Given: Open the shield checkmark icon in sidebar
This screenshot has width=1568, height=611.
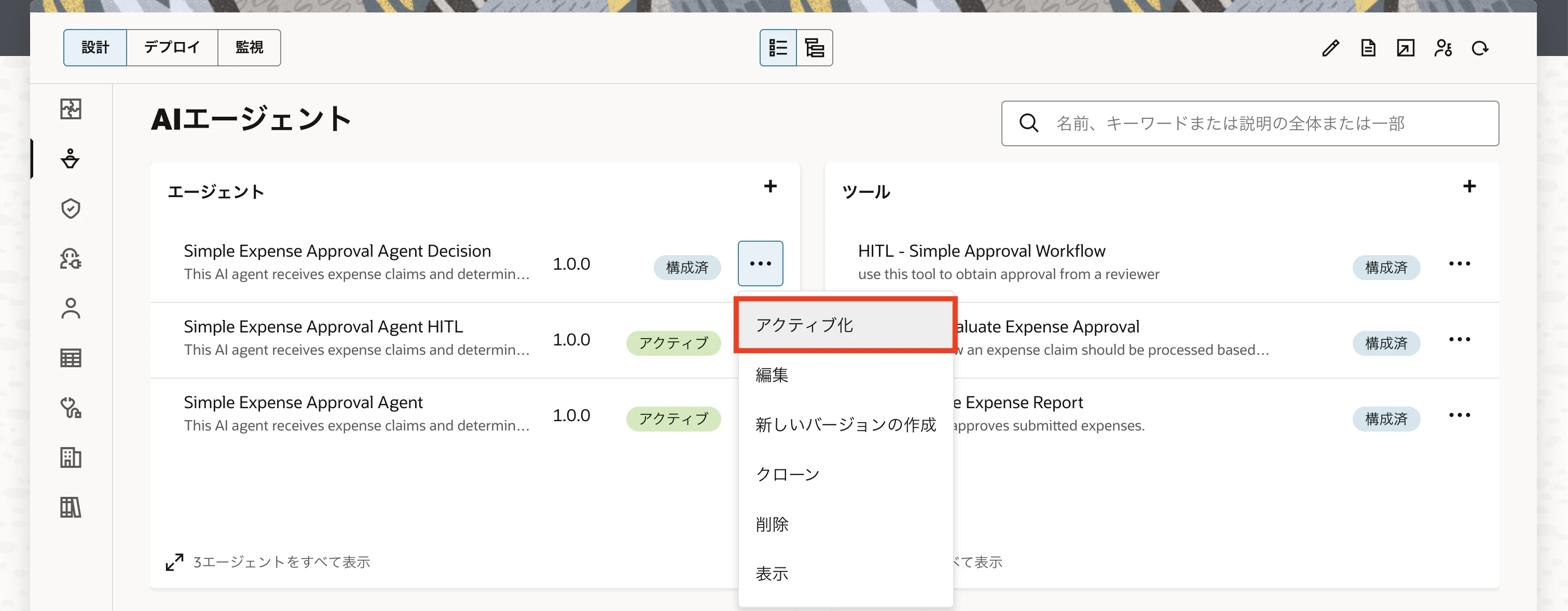Looking at the screenshot, I should (71, 209).
